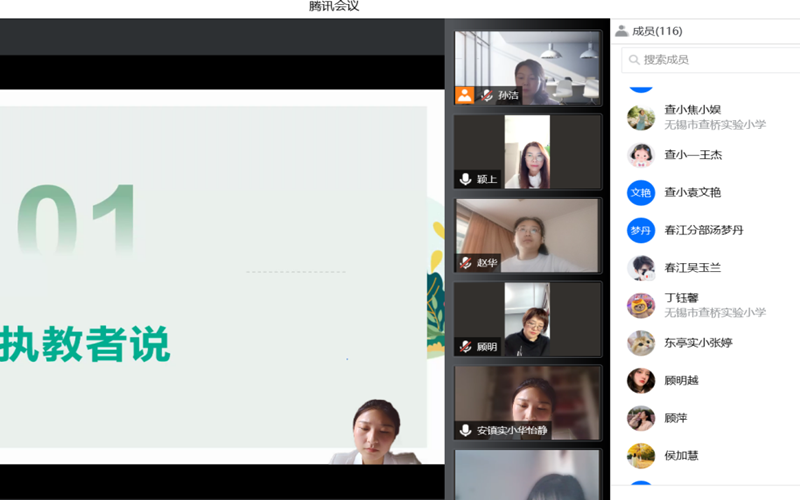Image resolution: width=800 pixels, height=500 pixels.
Task: Click the name label 赵华 on video tile
Action: point(487,263)
